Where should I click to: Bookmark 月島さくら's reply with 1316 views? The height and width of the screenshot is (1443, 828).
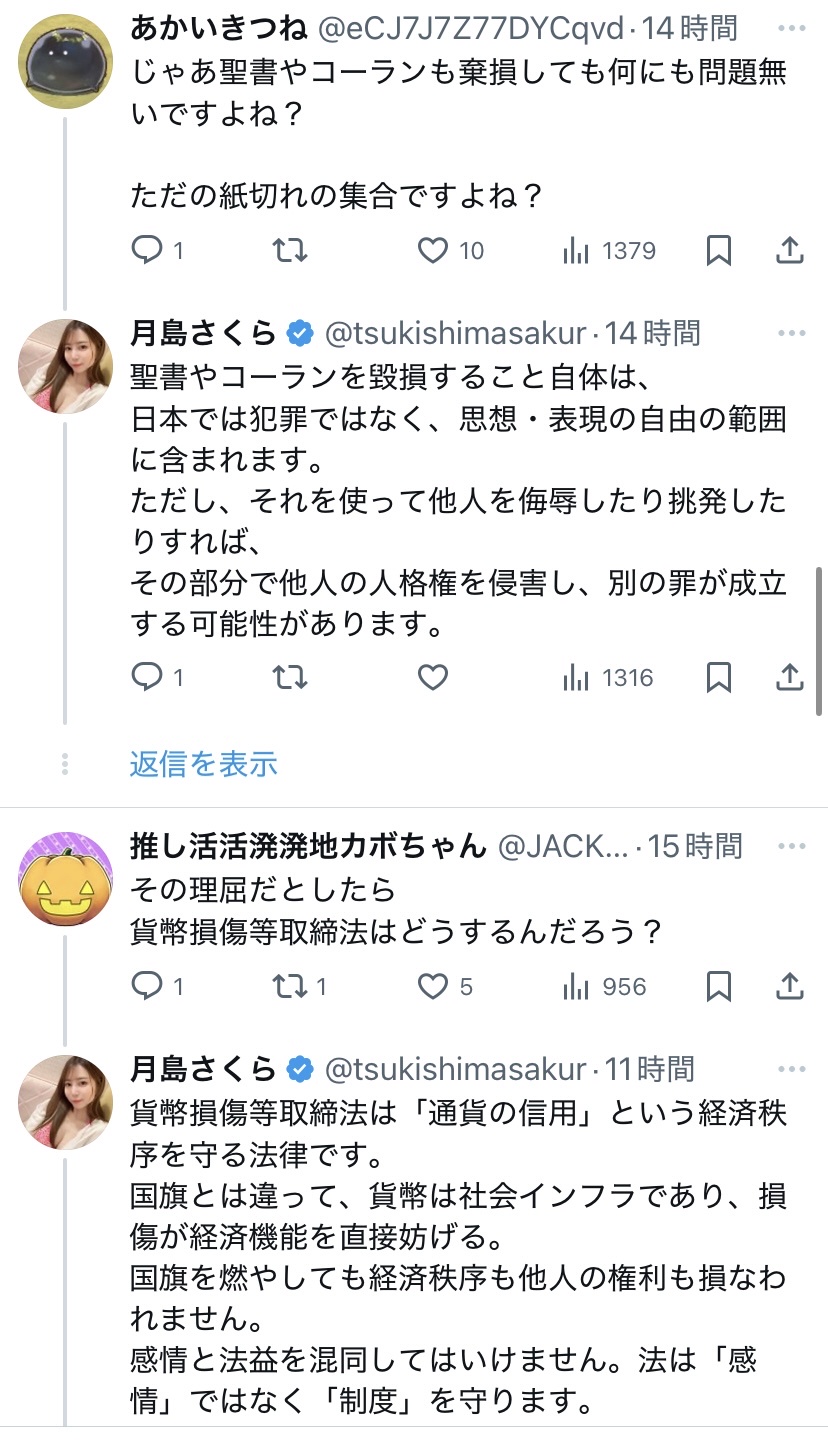718,678
